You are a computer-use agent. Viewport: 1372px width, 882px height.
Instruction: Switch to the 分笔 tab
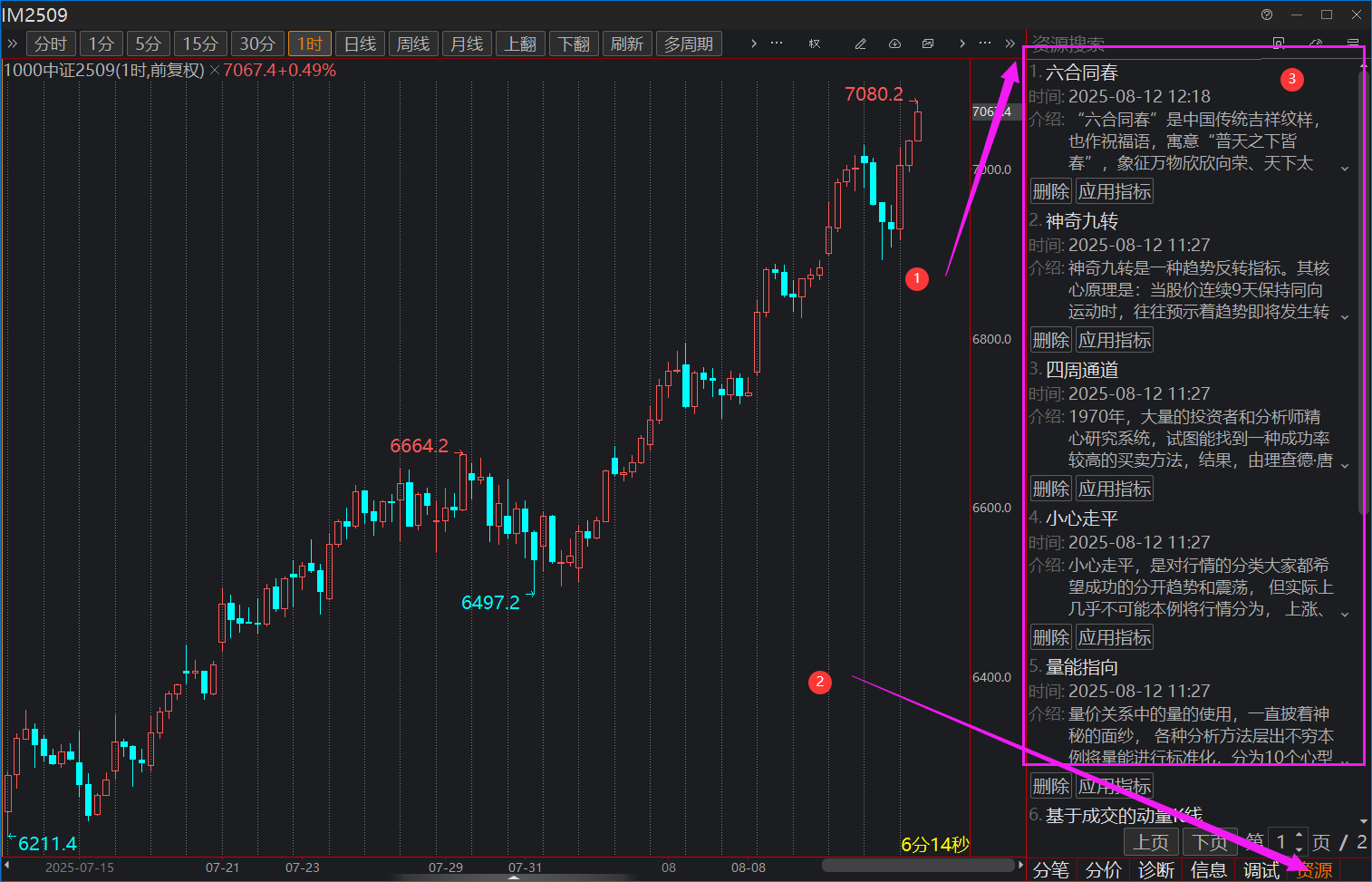[x=1051, y=870]
